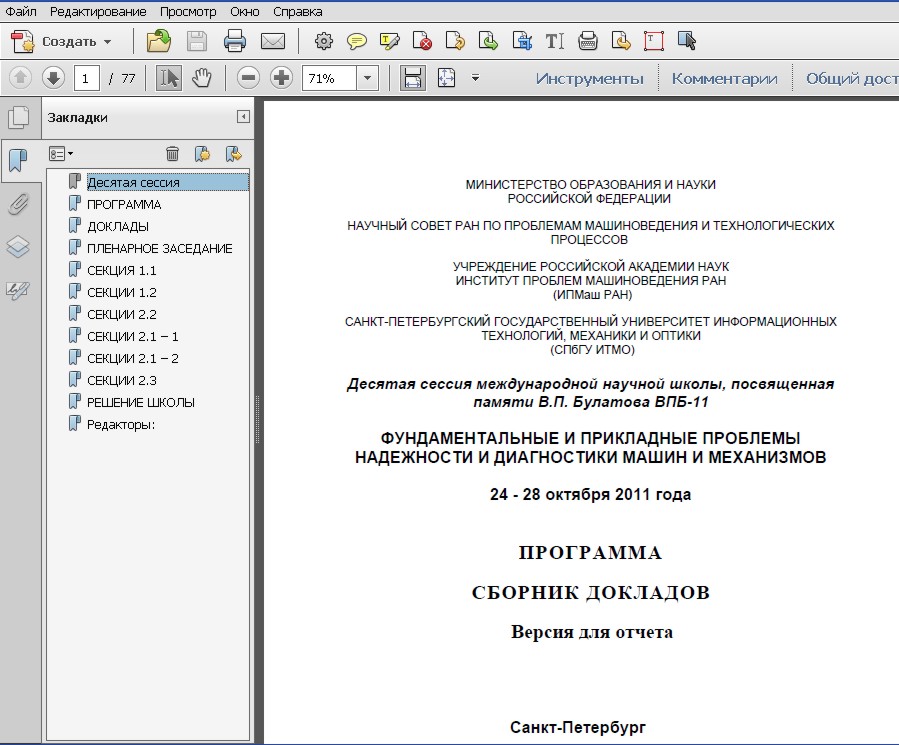Select the highlight text tool
899x745 pixels.
pyautogui.click(x=390, y=41)
